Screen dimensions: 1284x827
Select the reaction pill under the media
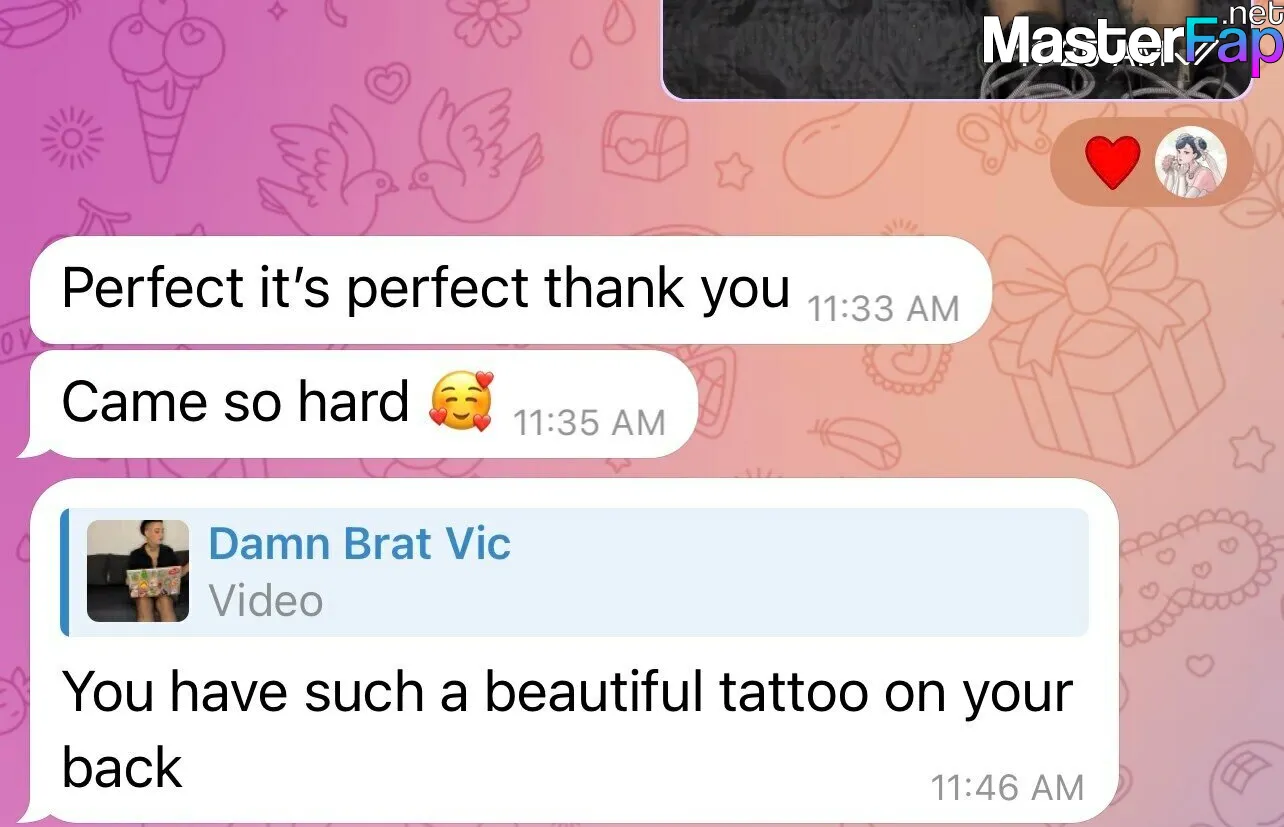point(1150,162)
